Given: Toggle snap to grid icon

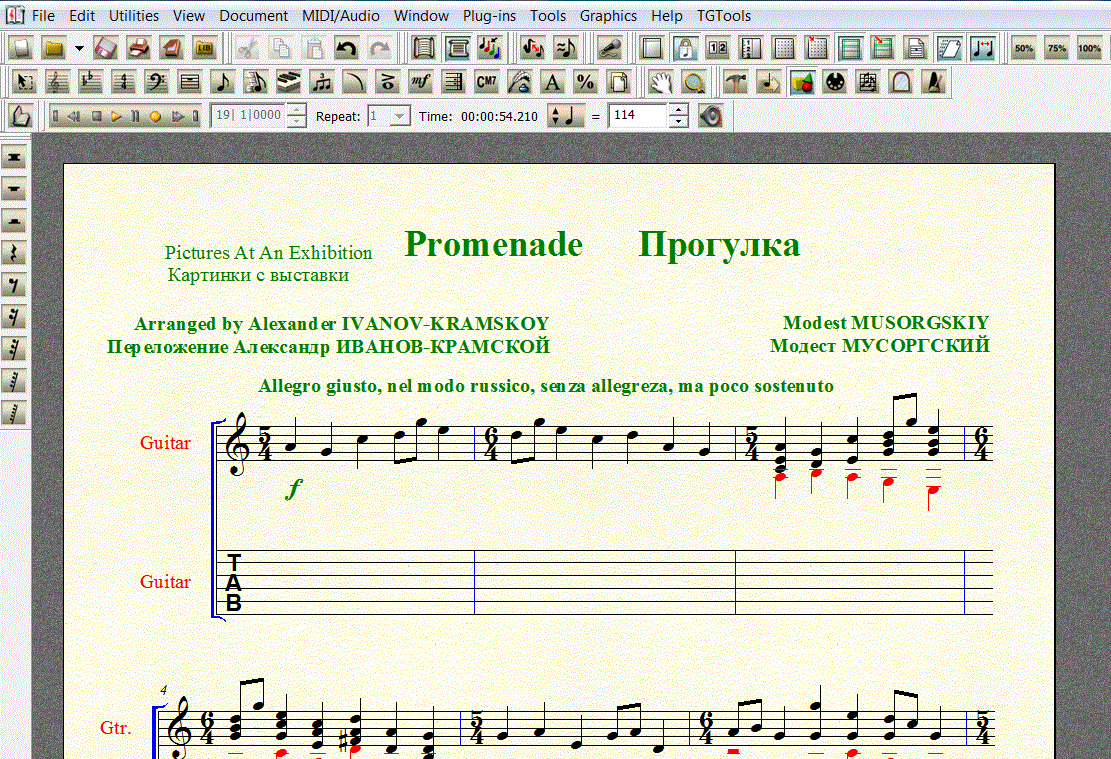Looking at the screenshot, I should click(817, 48).
